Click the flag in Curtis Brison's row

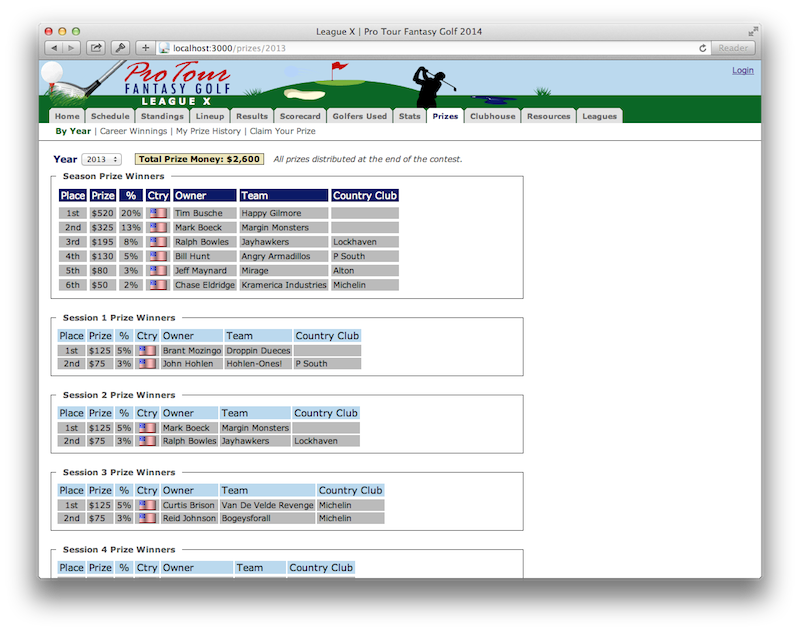pos(147,505)
